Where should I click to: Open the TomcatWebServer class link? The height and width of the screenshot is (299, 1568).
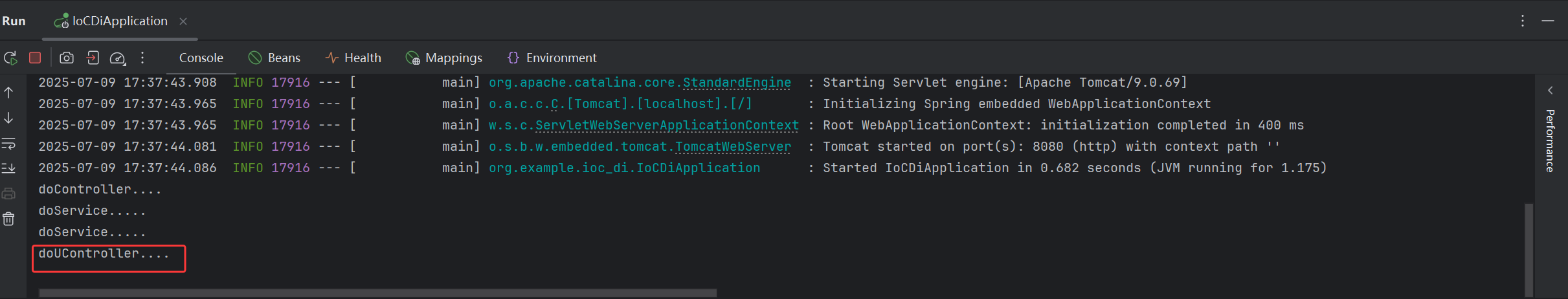click(x=734, y=147)
